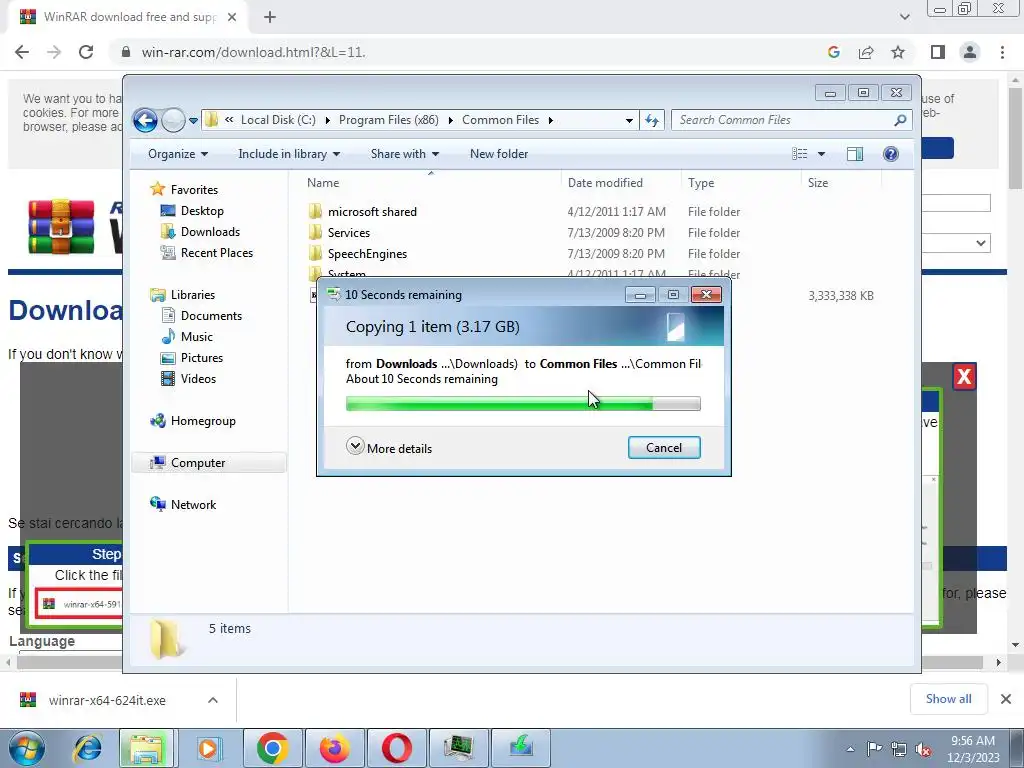Toggle Chrome side panel icon

point(938,52)
